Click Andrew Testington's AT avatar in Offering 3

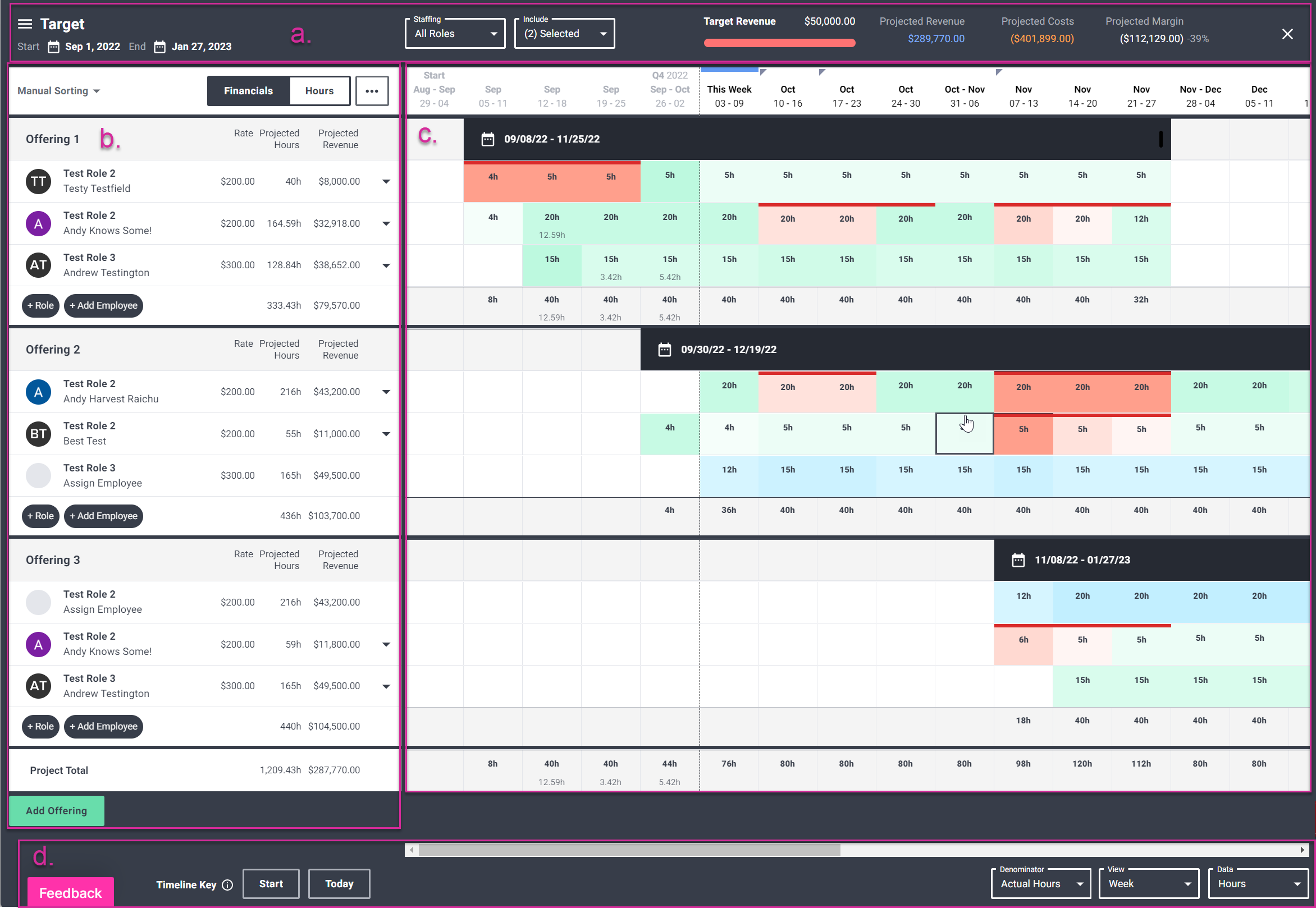click(38, 686)
